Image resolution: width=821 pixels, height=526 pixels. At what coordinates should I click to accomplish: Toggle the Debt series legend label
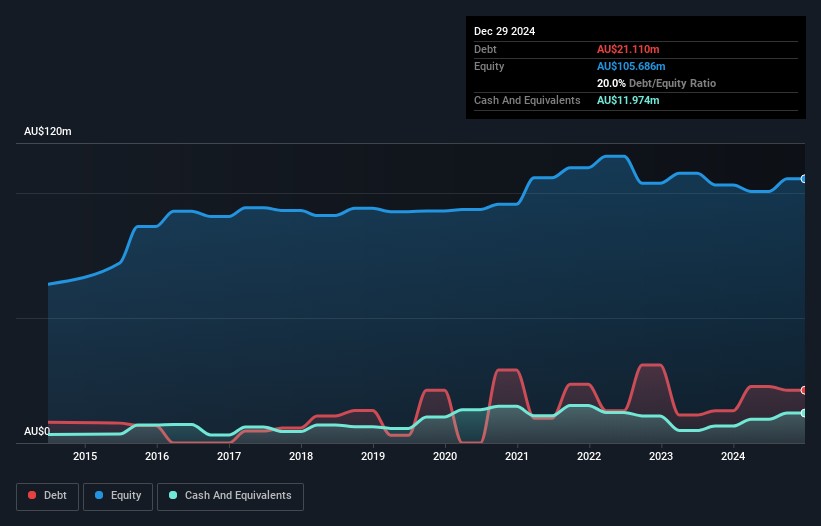[56, 496]
